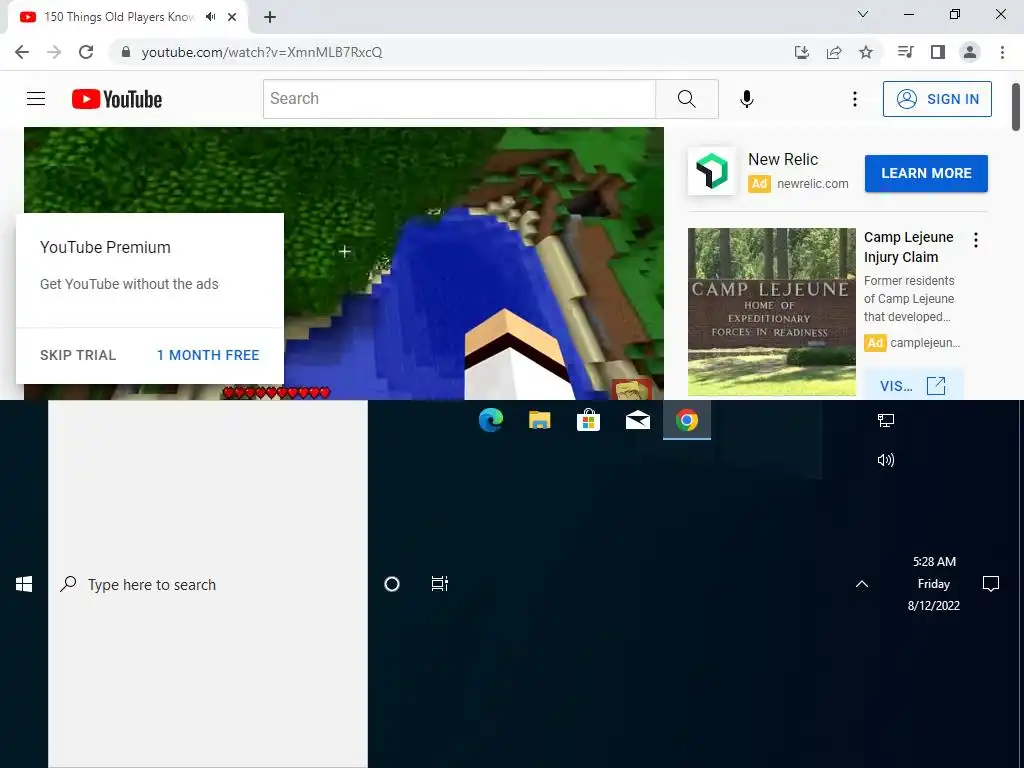Click the address bar URL
This screenshot has width=1024, height=768.
tap(262, 52)
